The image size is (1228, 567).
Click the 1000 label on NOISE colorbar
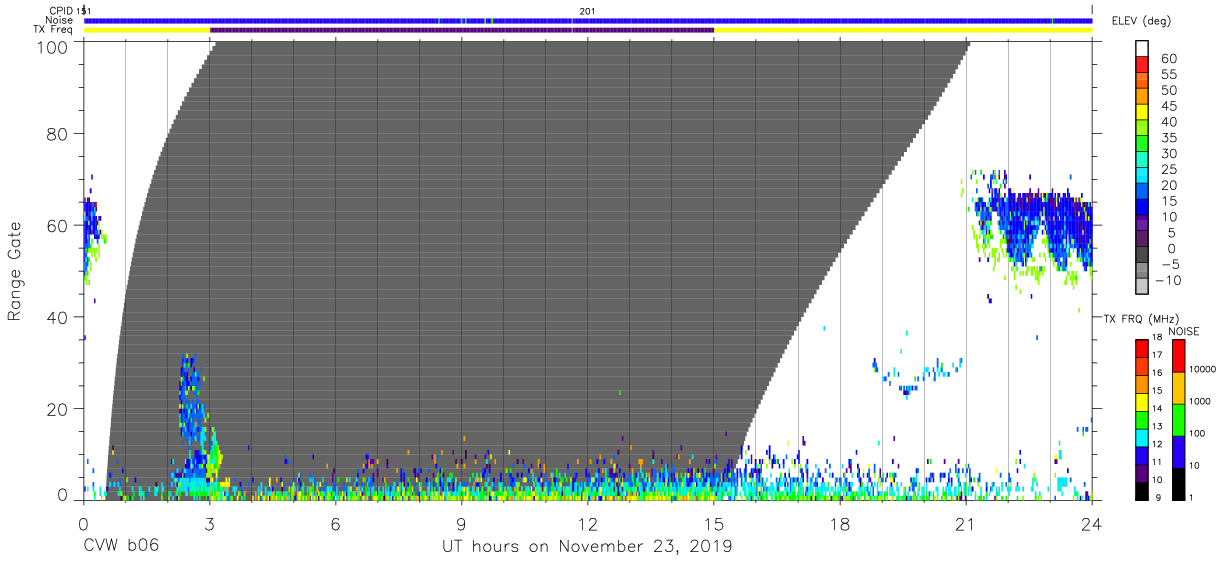click(x=1200, y=402)
